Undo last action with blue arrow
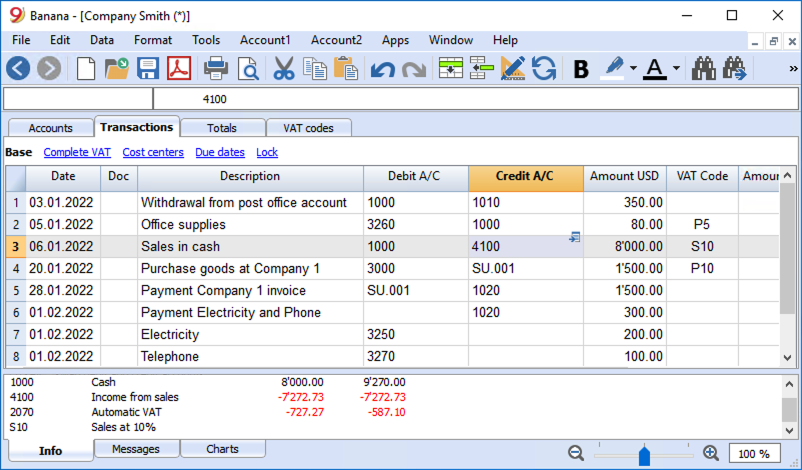This screenshot has width=802, height=470. tap(383, 69)
